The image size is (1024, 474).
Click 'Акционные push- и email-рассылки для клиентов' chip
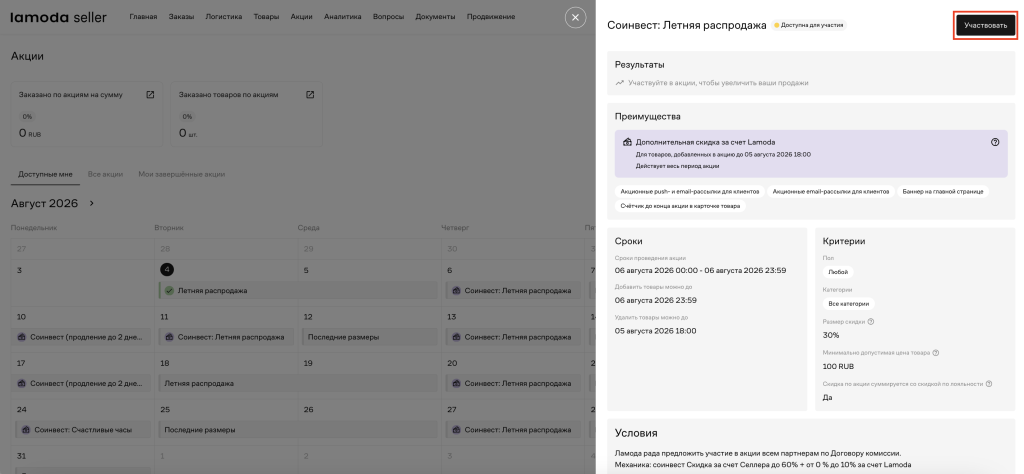(689, 191)
